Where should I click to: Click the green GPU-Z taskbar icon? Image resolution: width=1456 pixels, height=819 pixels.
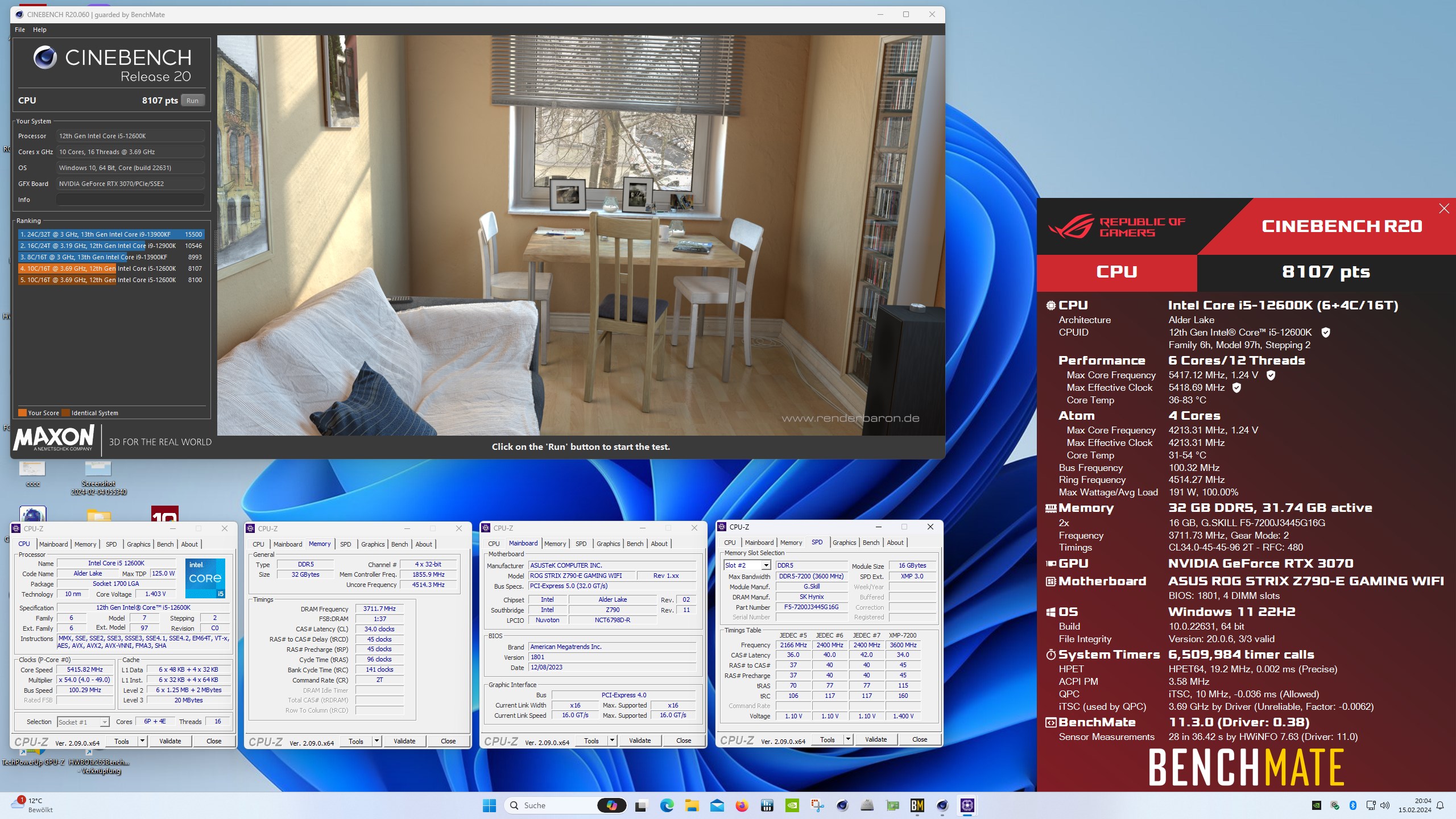click(x=892, y=805)
